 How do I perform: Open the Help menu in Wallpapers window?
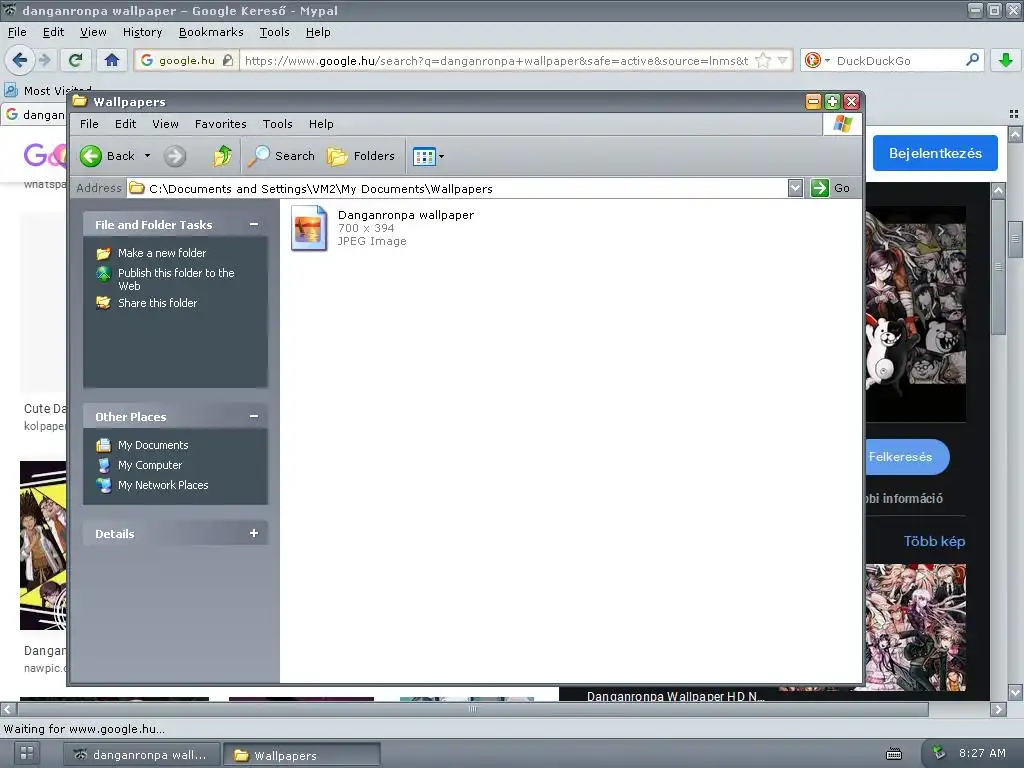coord(321,124)
